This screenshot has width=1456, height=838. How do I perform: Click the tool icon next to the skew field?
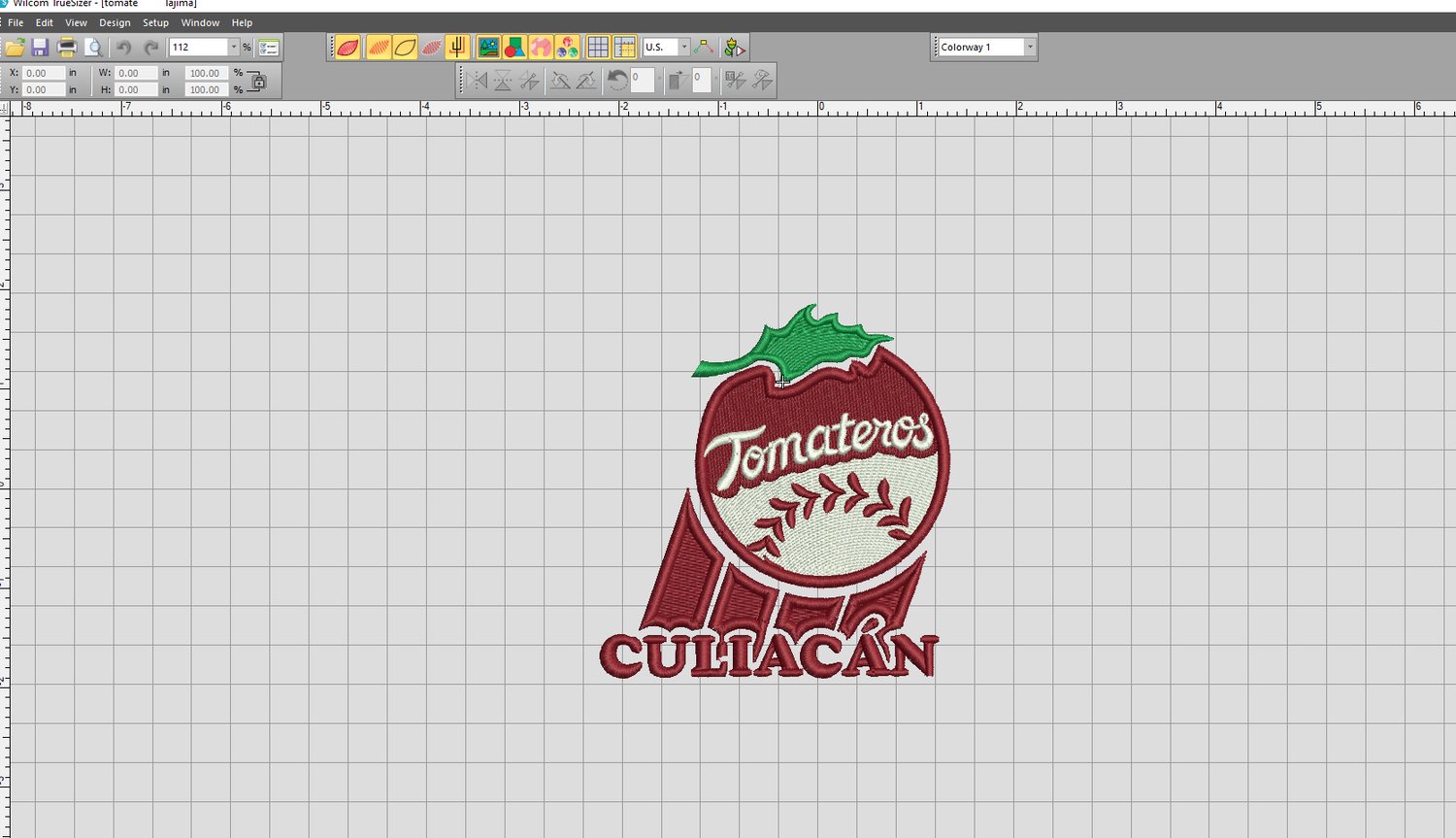click(735, 81)
